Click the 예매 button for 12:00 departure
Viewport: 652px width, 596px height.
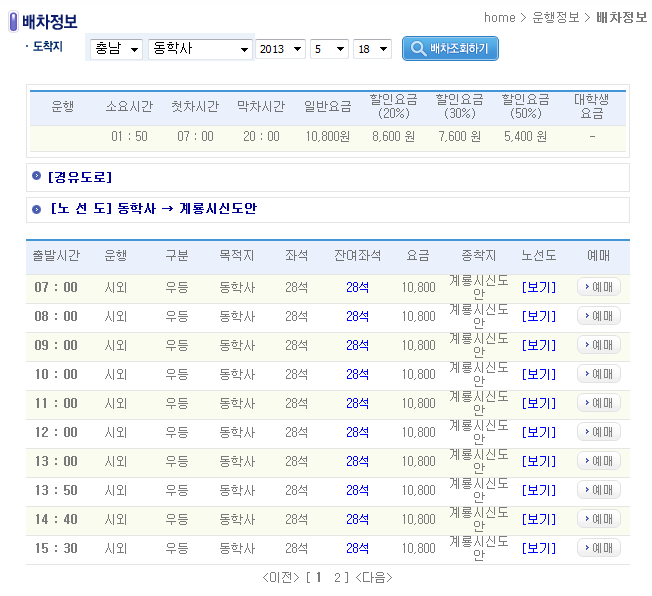pos(598,432)
